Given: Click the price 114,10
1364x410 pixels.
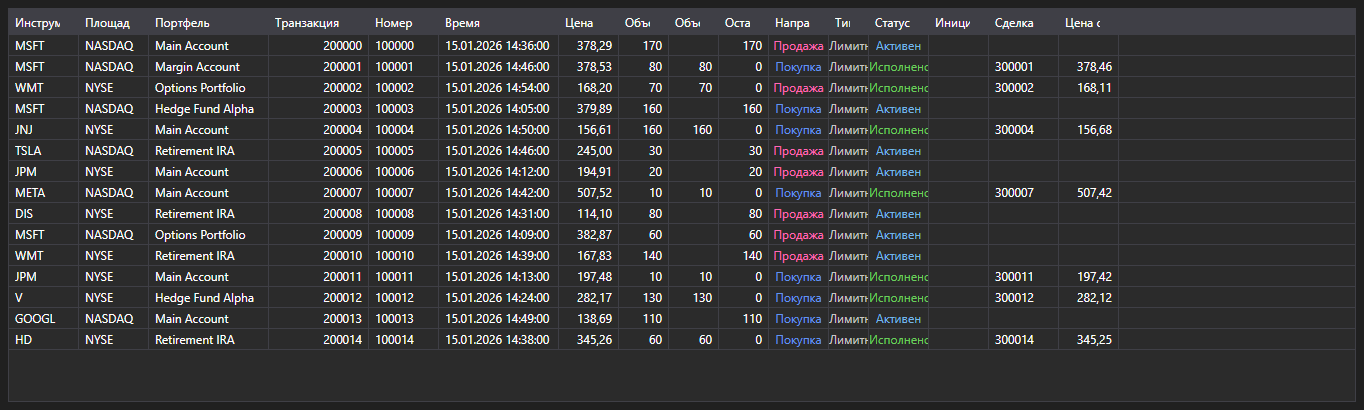Looking at the screenshot, I should pos(594,213).
